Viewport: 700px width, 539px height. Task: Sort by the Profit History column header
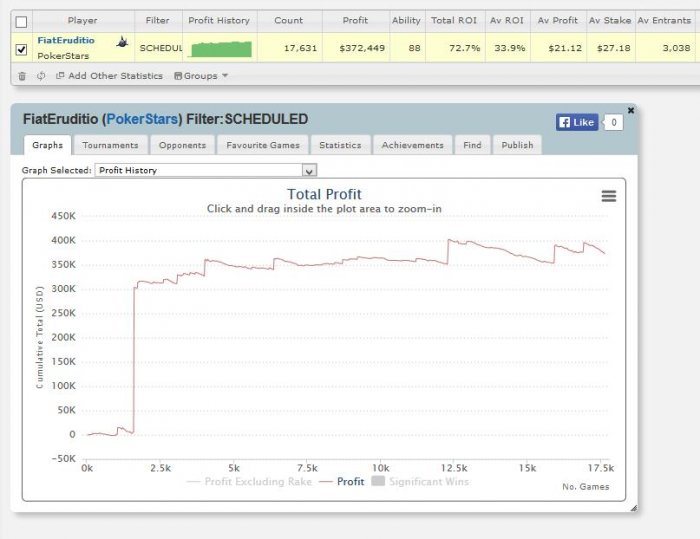[219, 21]
